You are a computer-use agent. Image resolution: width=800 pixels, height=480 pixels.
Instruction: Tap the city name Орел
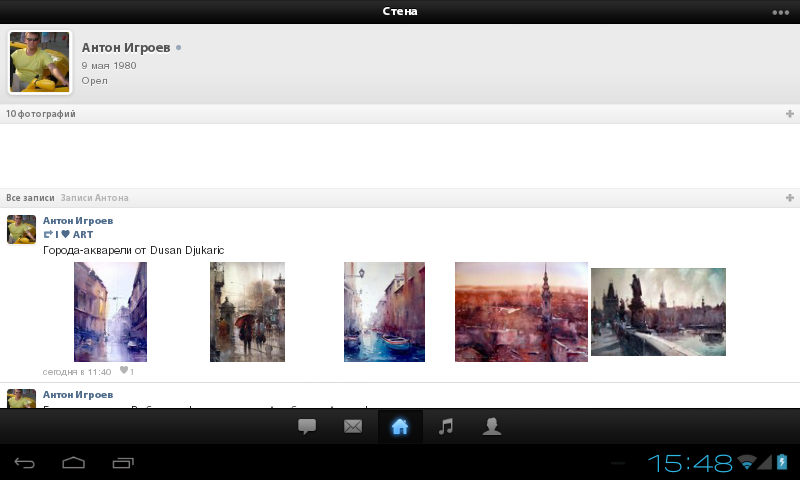point(94,81)
